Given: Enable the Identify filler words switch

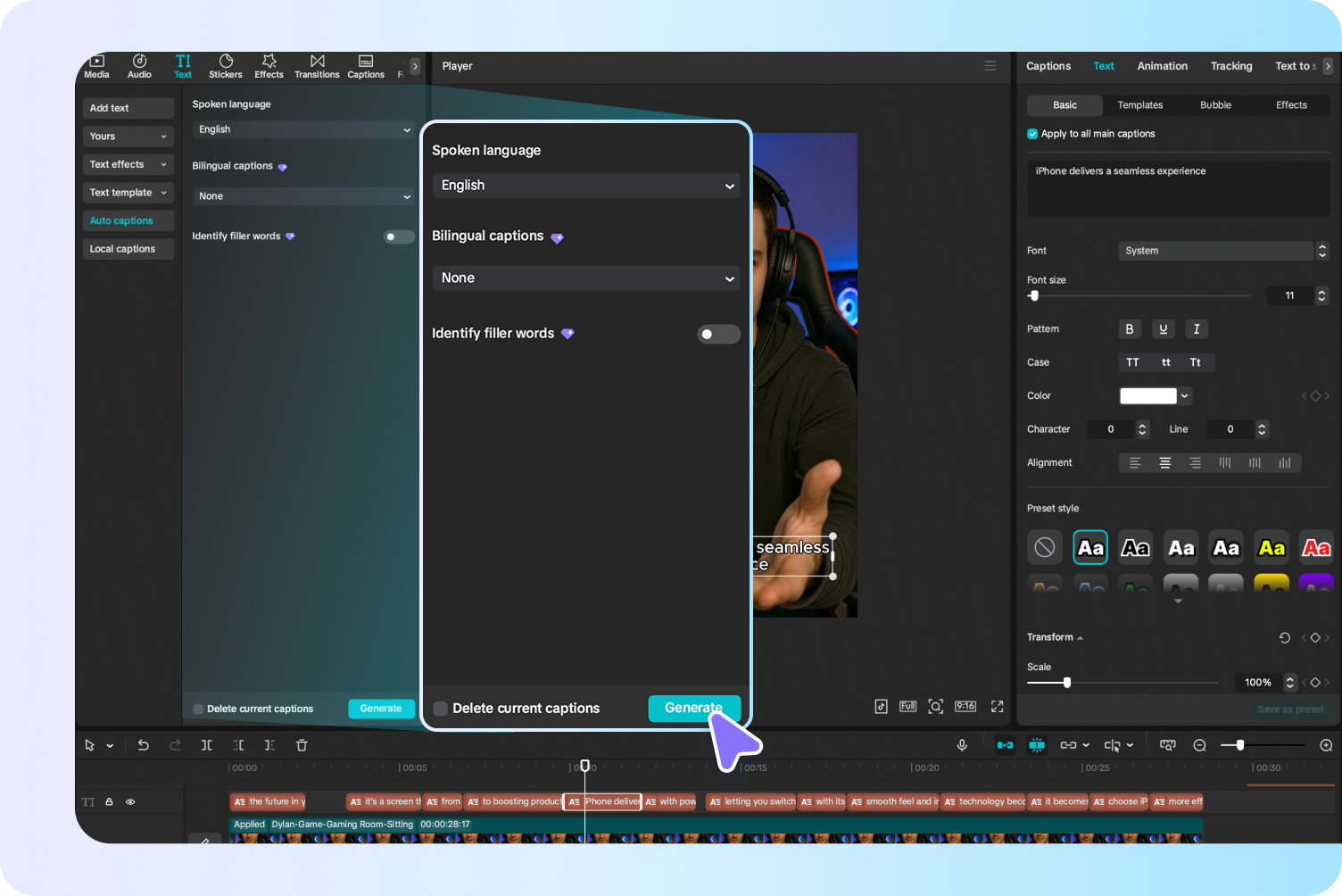Looking at the screenshot, I should [718, 334].
